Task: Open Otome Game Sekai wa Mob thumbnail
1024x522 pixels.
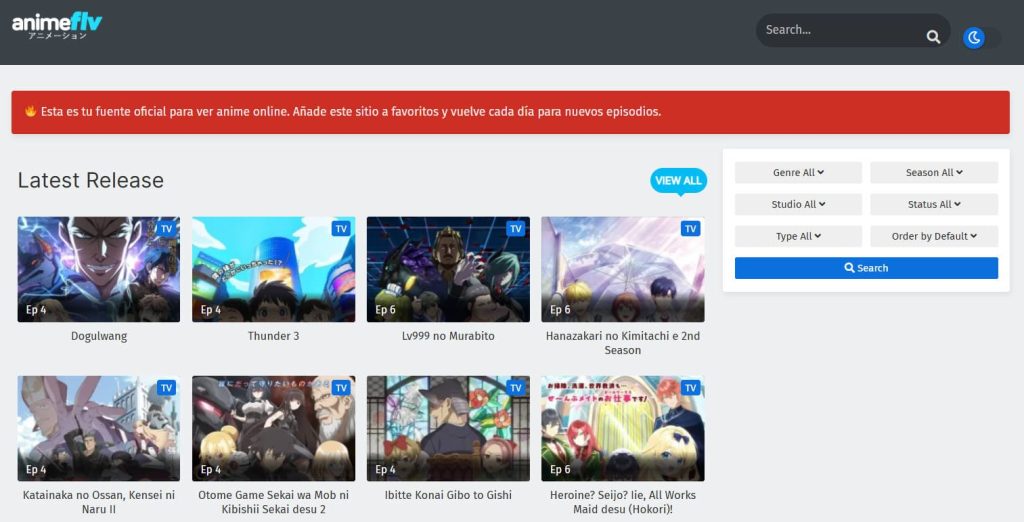Action: pos(274,429)
